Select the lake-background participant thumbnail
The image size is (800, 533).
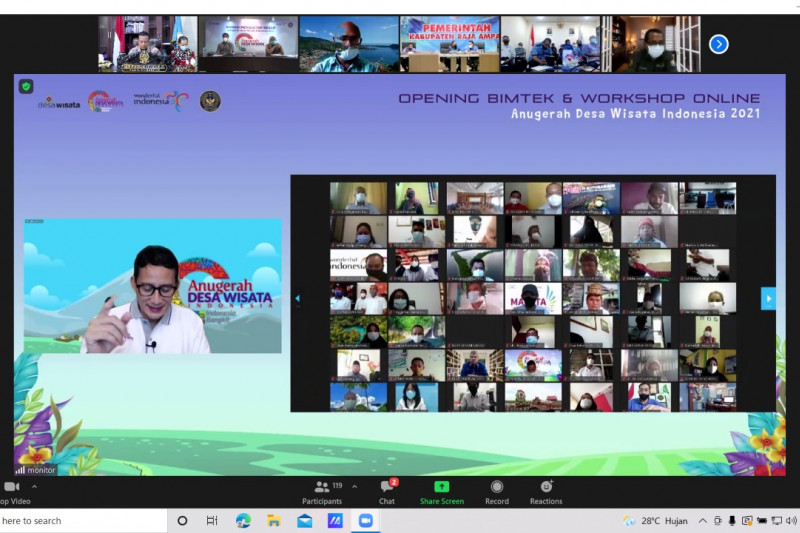pos(349,44)
